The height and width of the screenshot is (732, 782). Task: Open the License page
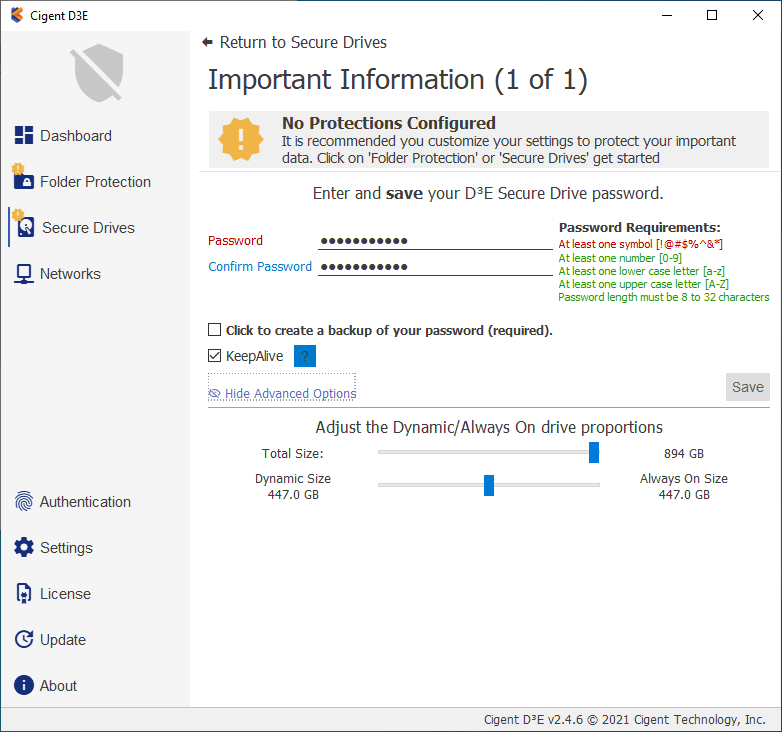pyautogui.click(x=65, y=593)
